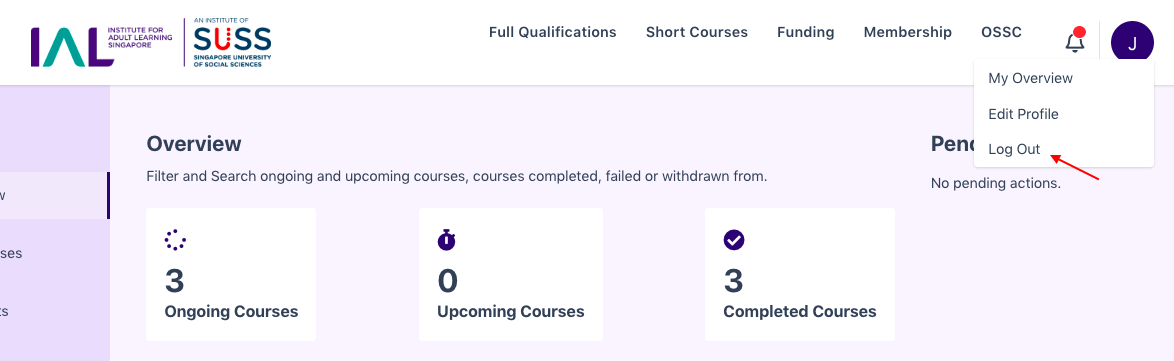Go to the Funding page
The height and width of the screenshot is (361, 1174).
coord(806,32)
